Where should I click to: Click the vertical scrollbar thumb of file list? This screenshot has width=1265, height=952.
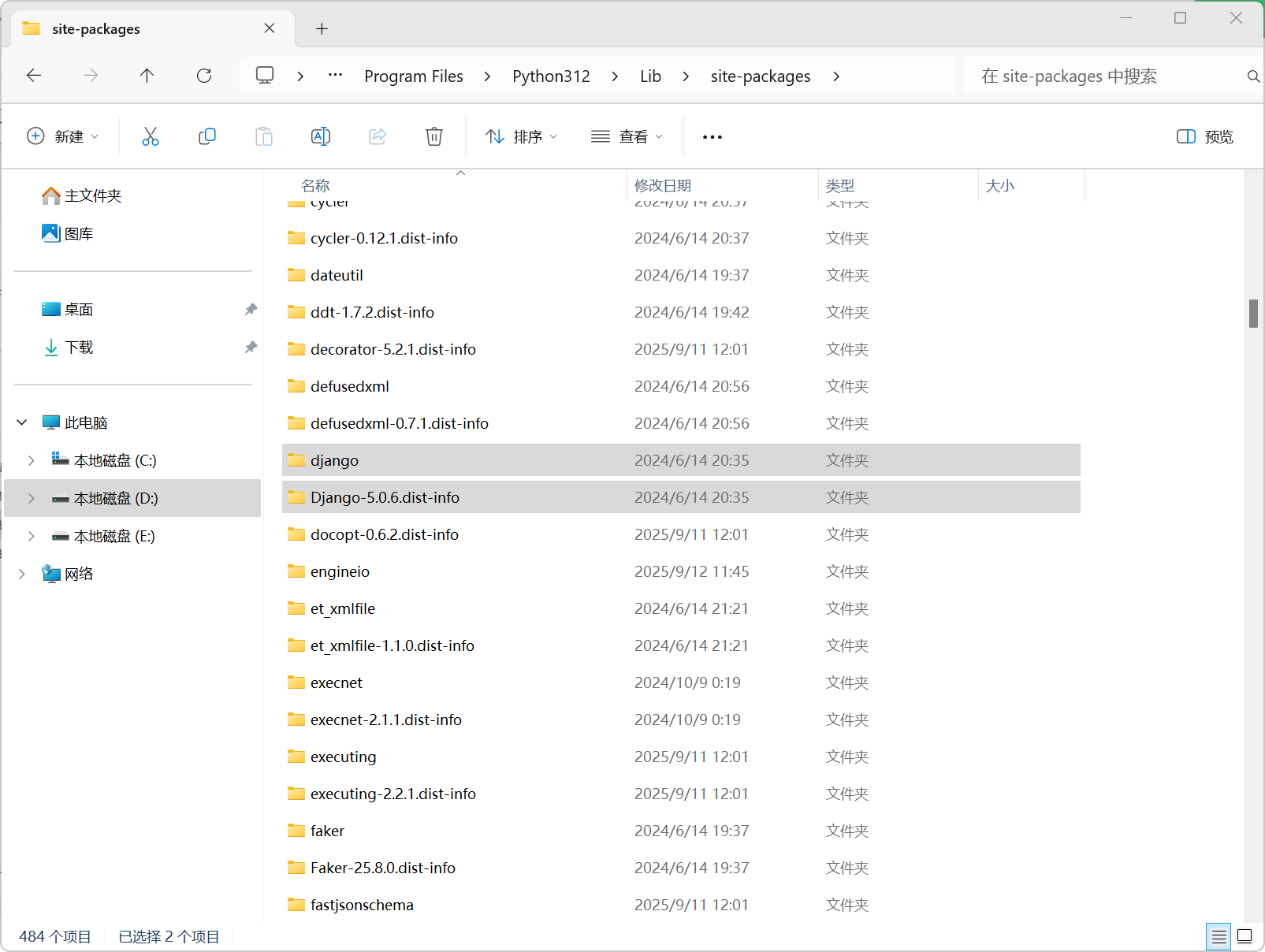pos(1253,314)
